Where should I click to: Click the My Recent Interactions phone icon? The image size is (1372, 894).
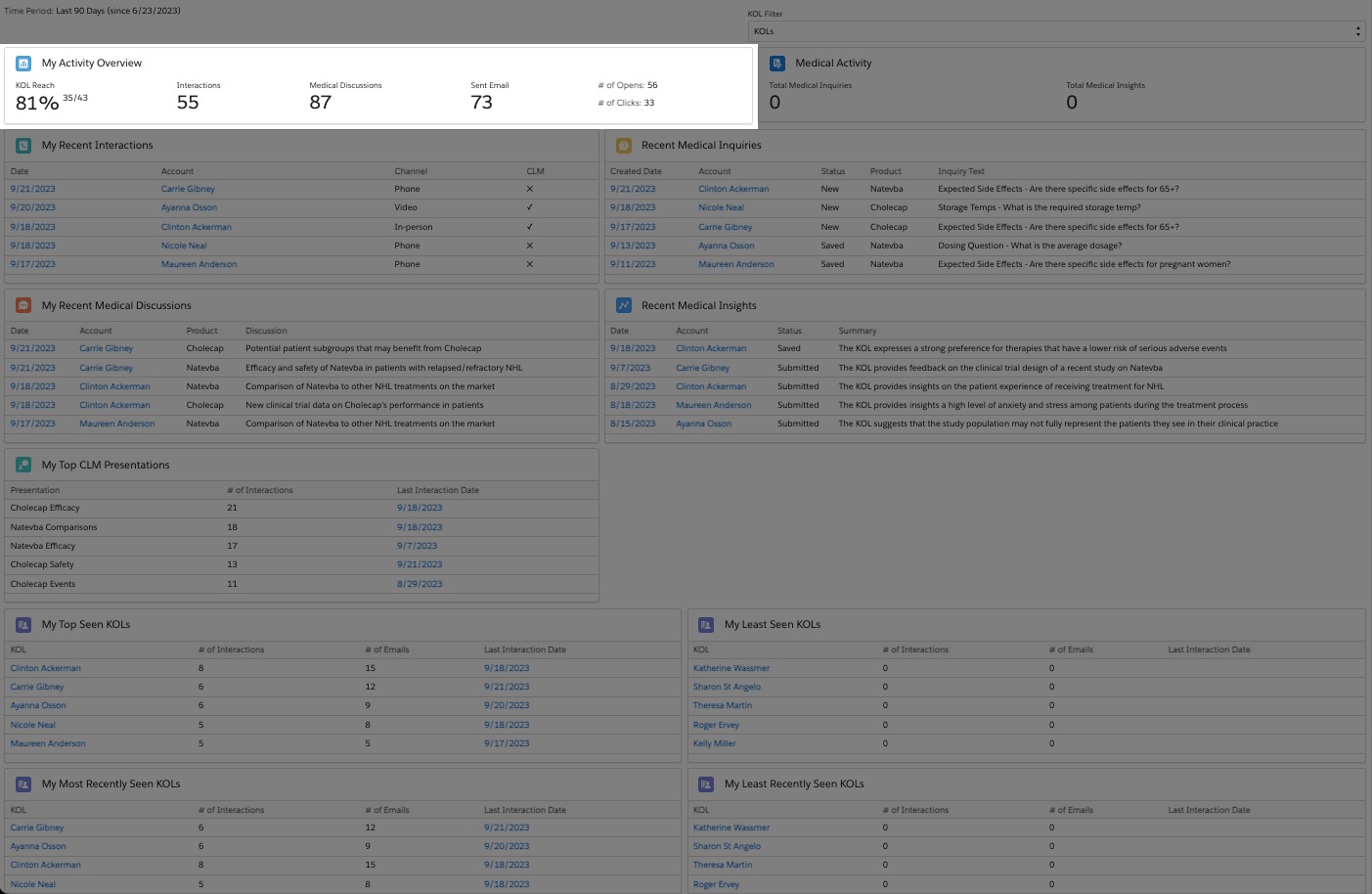[23, 146]
